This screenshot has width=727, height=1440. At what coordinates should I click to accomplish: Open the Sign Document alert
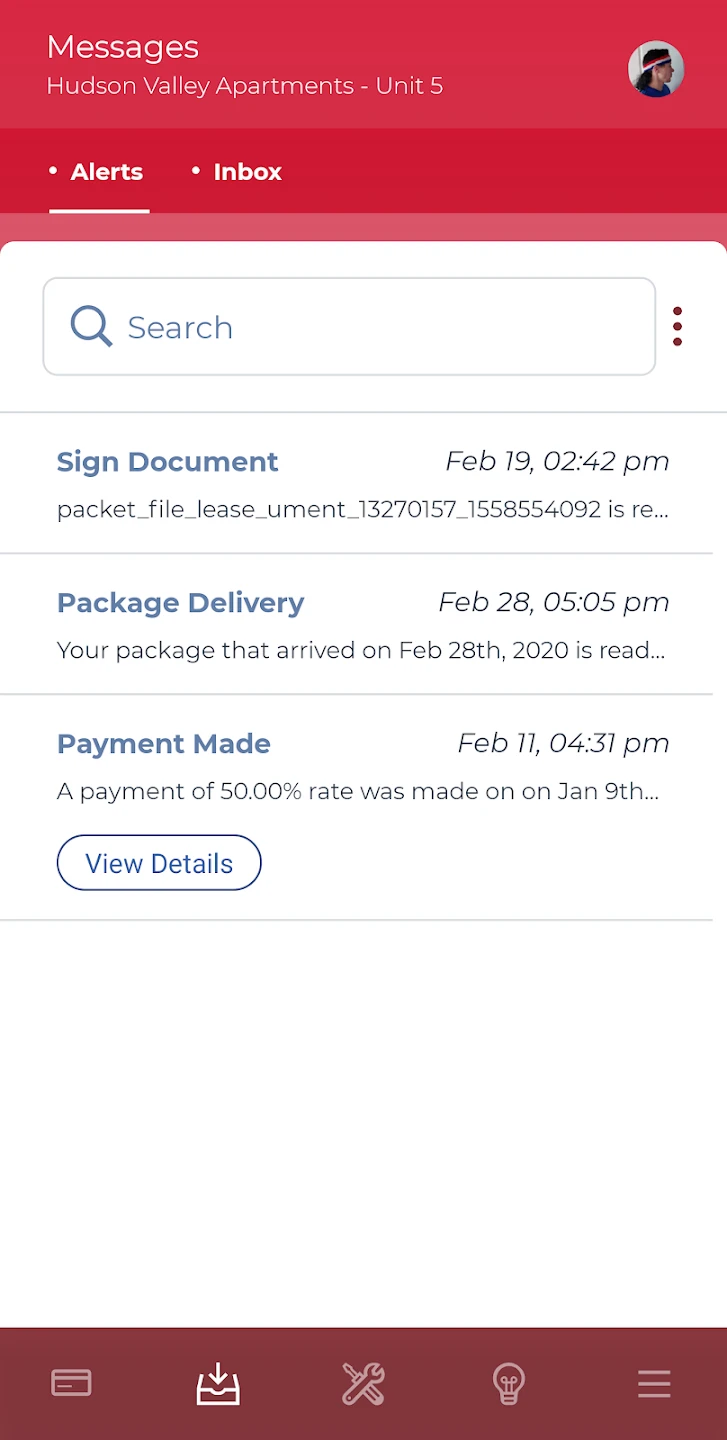coord(167,462)
